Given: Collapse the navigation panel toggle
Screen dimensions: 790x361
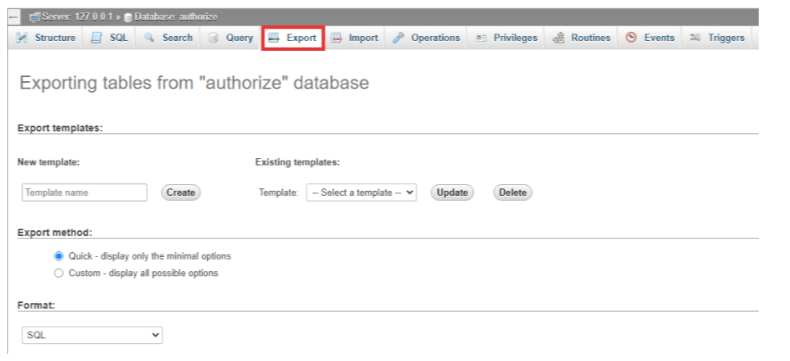Looking at the screenshot, I should coord(14,17).
